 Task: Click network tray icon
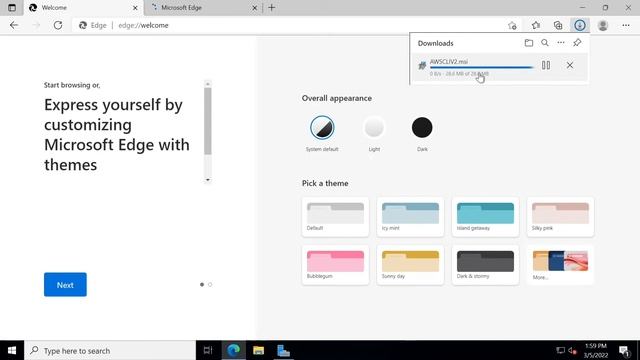(560, 350)
